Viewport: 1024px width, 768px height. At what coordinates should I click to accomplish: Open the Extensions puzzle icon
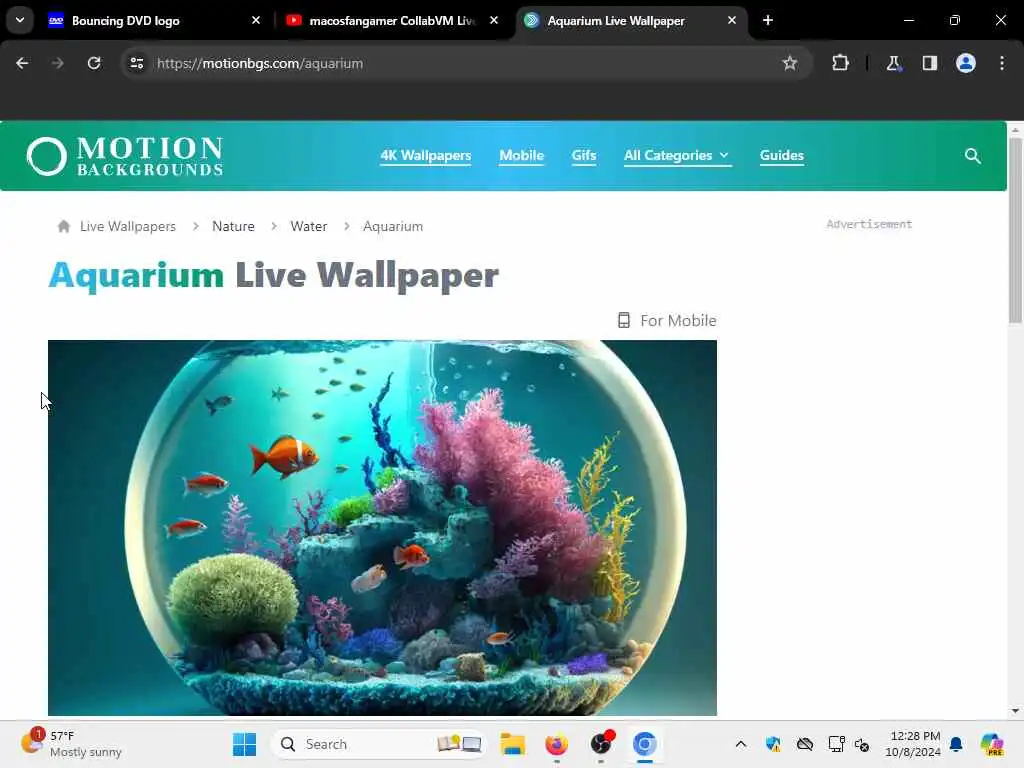click(x=840, y=63)
